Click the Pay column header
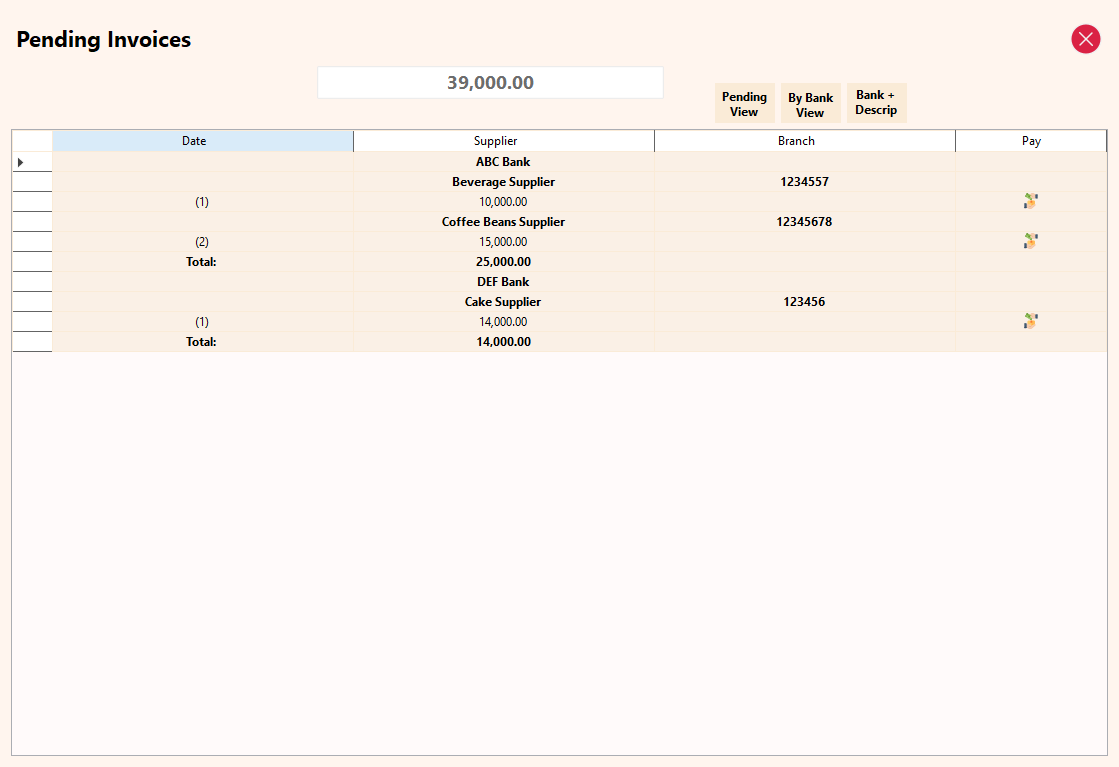The image size is (1119, 767). pyautogui.click(x=1031, y=141)
